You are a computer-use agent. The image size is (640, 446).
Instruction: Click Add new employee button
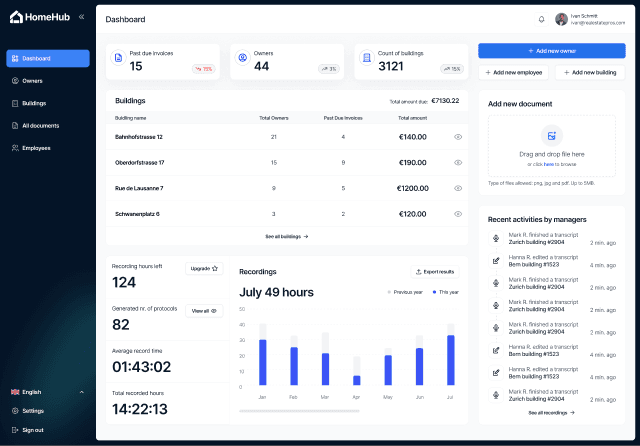click(513, 73)
